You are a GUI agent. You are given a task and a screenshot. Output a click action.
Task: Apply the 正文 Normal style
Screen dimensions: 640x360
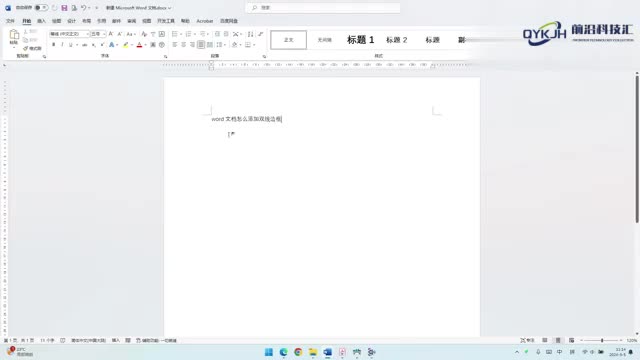click(289, 40)
